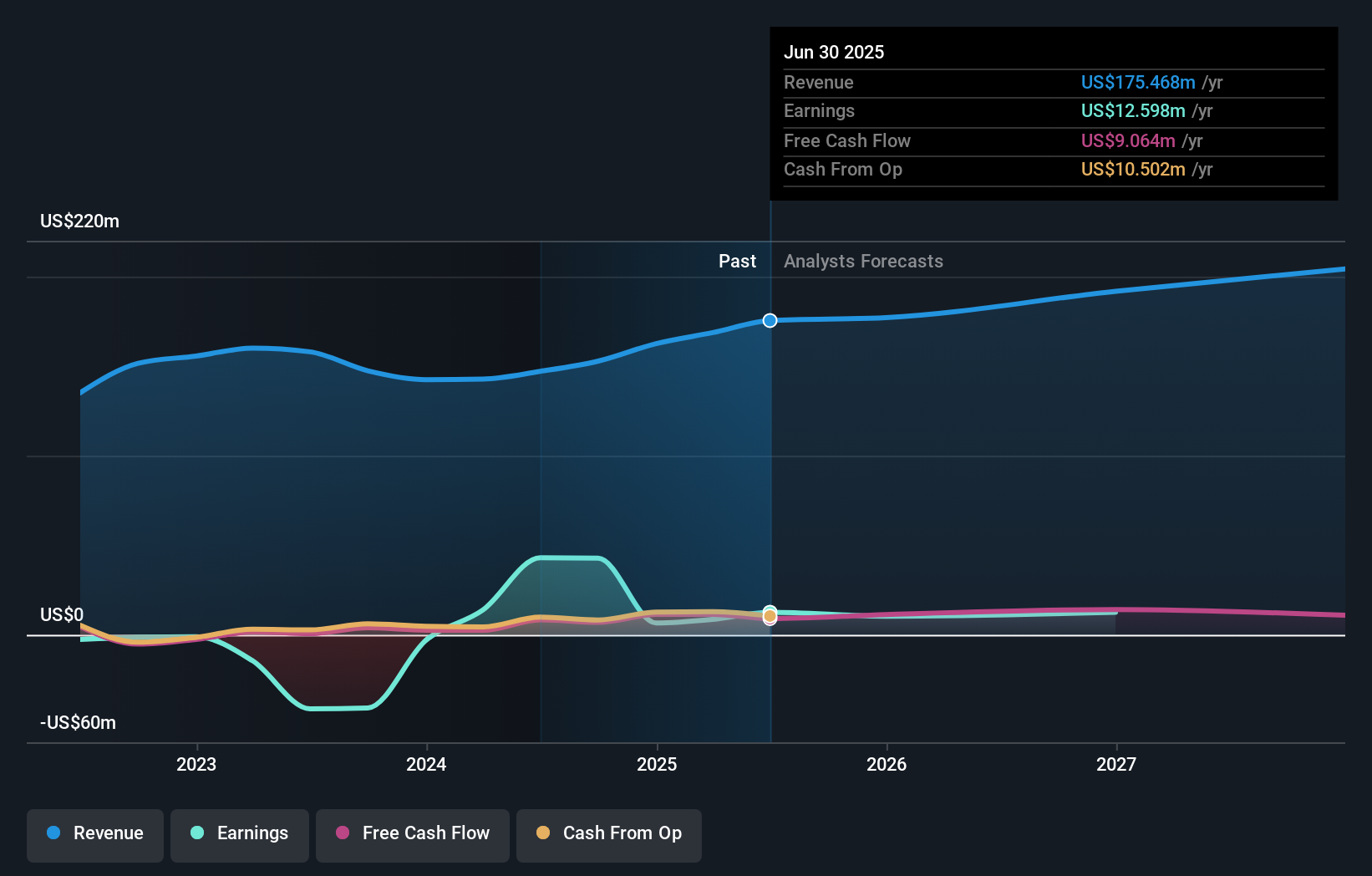Click the 2026 axis label
The width and height of the screenshot is (1372, 876).
coord(887,763)
